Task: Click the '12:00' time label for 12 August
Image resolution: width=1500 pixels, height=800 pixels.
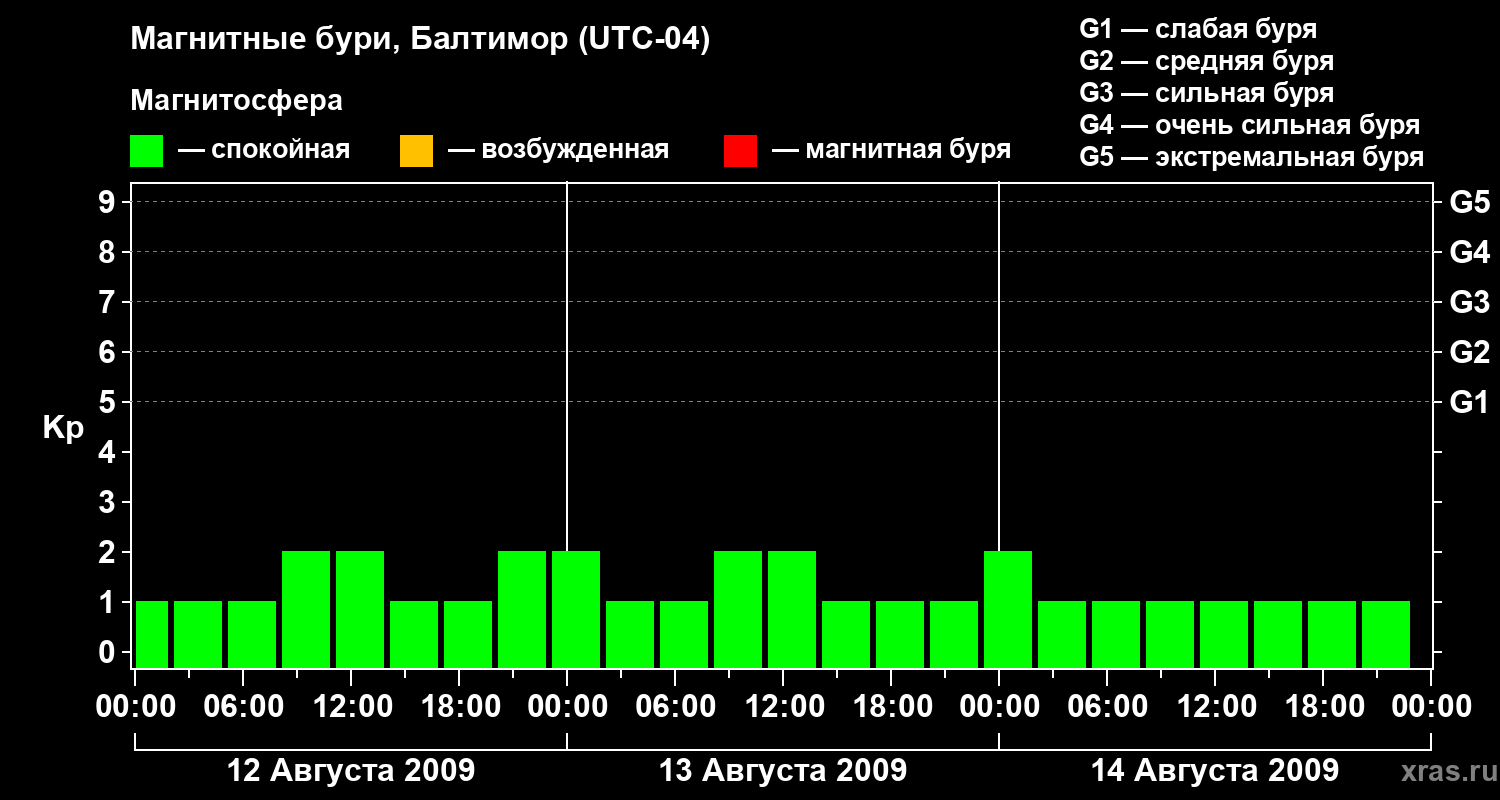Action: click(351, 706)
